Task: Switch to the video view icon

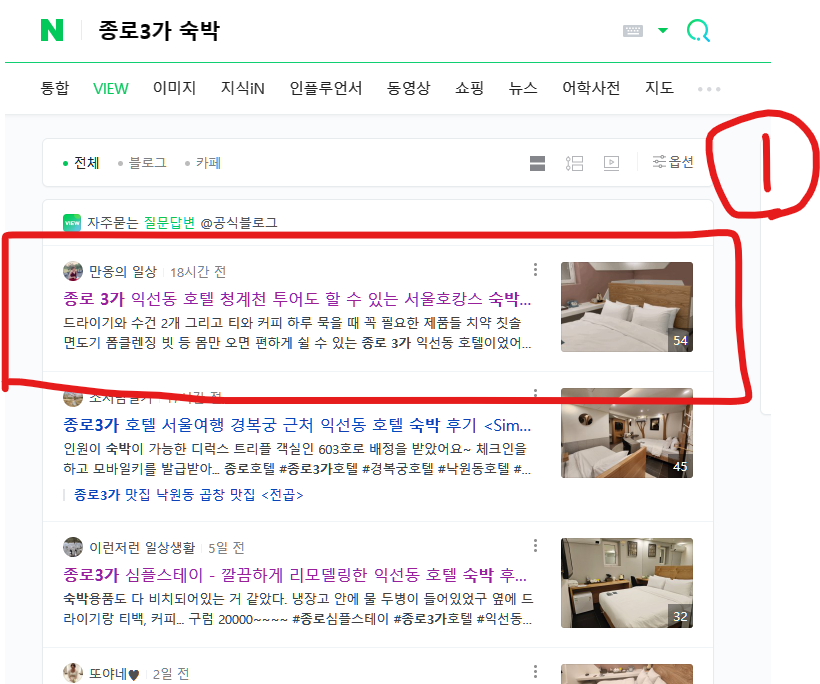Action: click(x=611, y=163)
